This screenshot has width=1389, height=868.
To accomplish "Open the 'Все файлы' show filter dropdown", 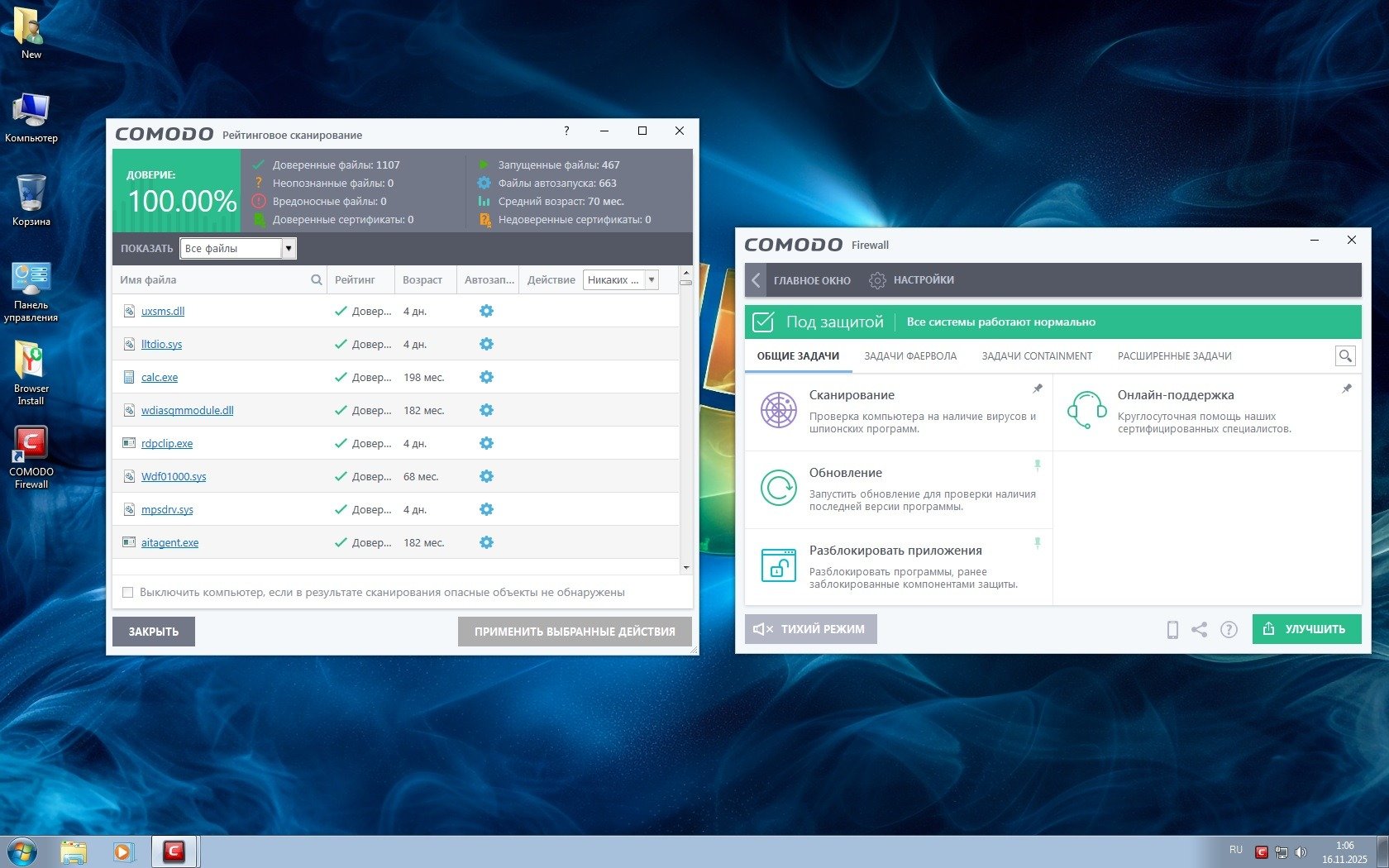I will pyautogui.click(x=288, y=249).
